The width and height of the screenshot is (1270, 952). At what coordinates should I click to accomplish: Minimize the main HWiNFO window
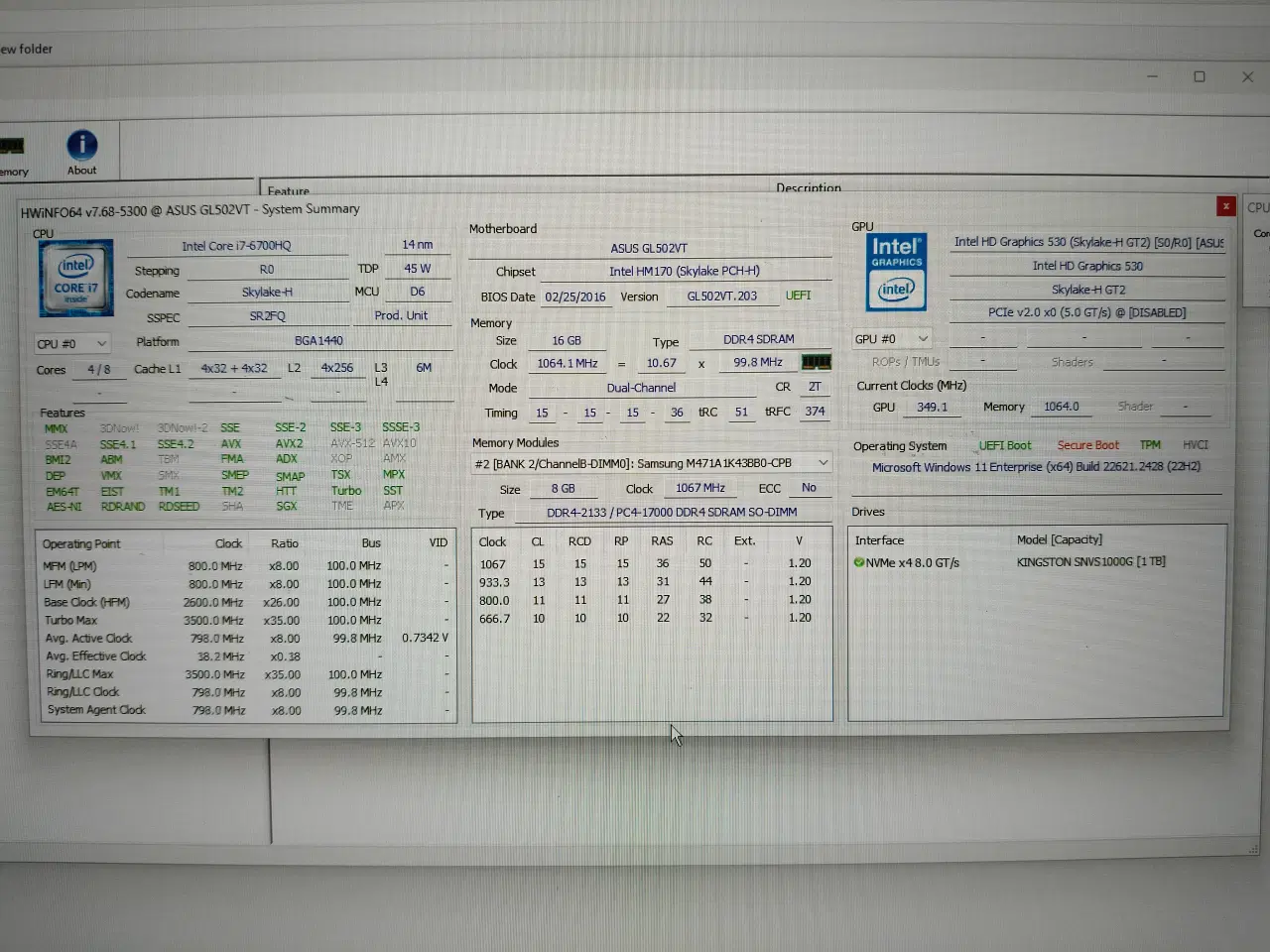1152,76
